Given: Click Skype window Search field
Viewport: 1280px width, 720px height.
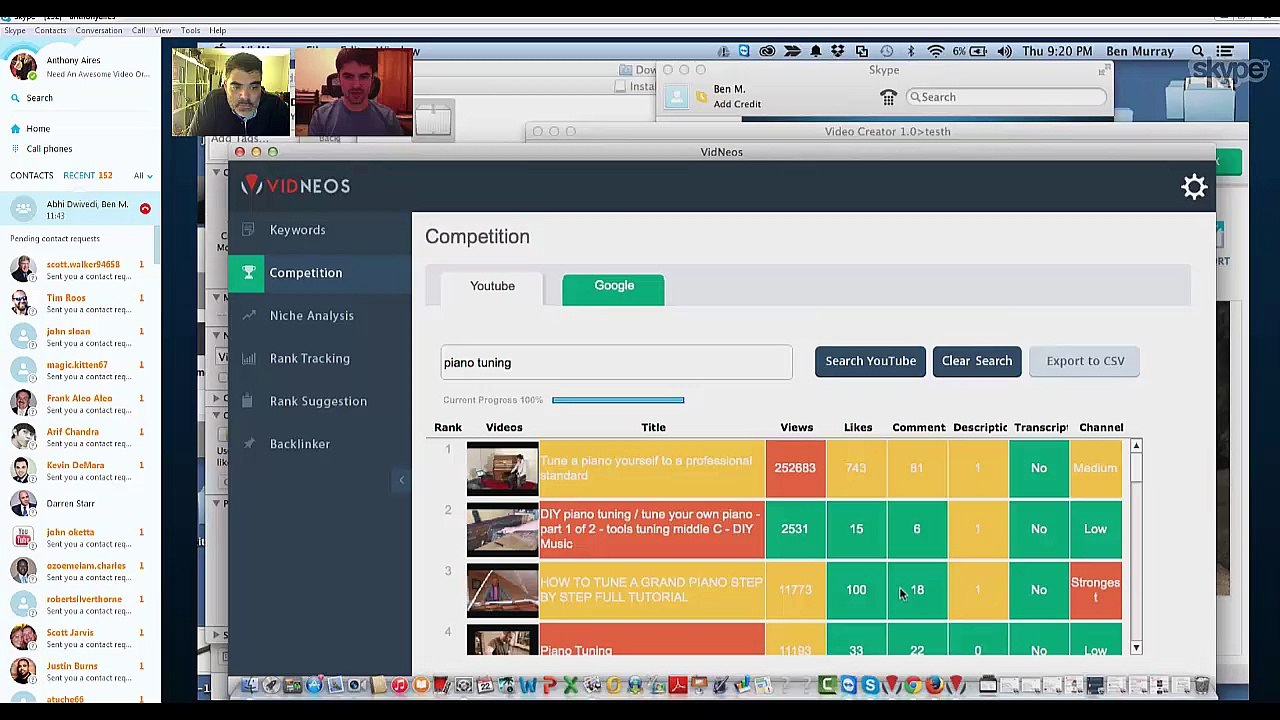Looking at the screenshot, I should click(x=1006, y=97).
